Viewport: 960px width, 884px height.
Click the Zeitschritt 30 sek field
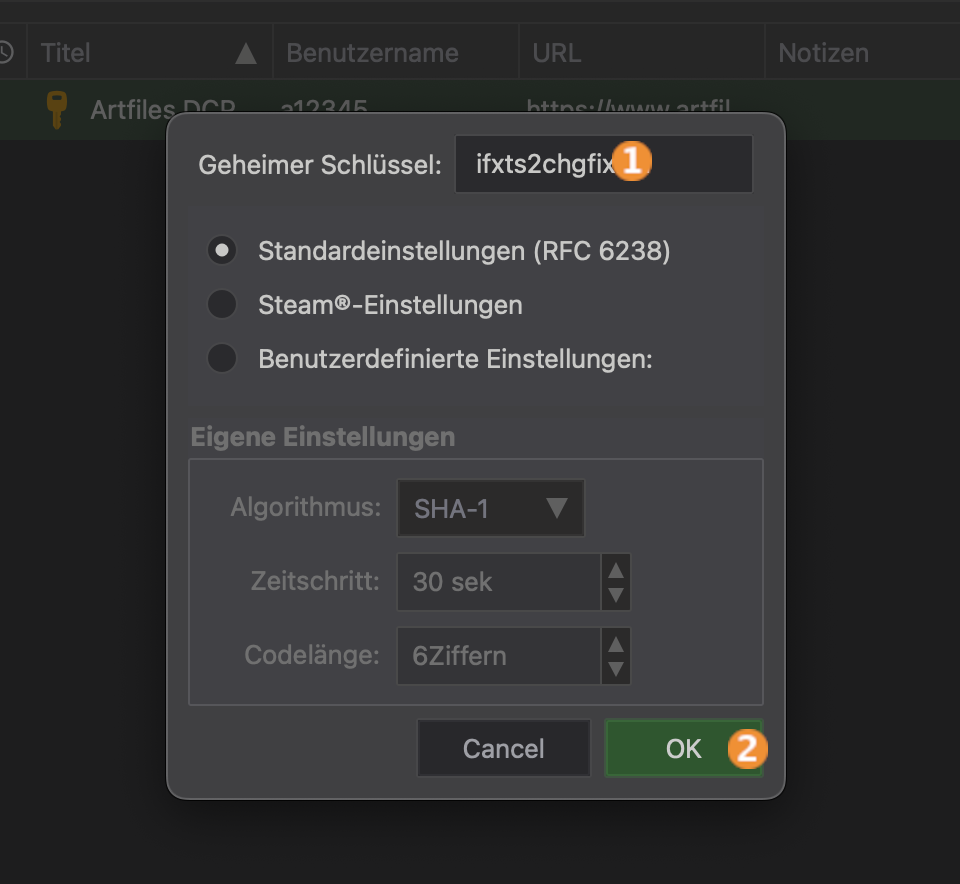point(498,582)
